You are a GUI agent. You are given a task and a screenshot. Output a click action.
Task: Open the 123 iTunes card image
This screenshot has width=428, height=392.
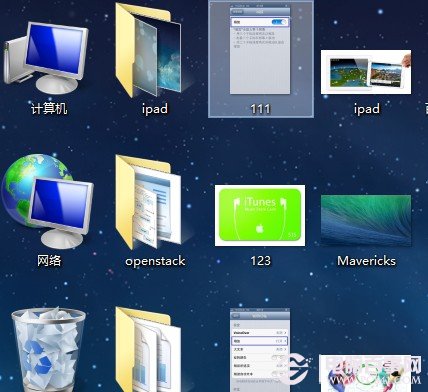pyautogui.click(x=260, y=216)
